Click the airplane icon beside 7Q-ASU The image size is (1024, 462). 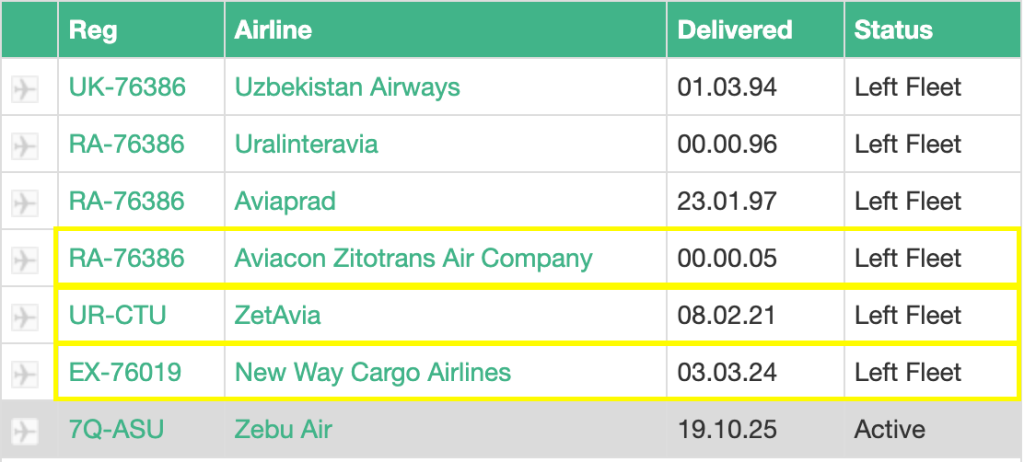[25, 431]
